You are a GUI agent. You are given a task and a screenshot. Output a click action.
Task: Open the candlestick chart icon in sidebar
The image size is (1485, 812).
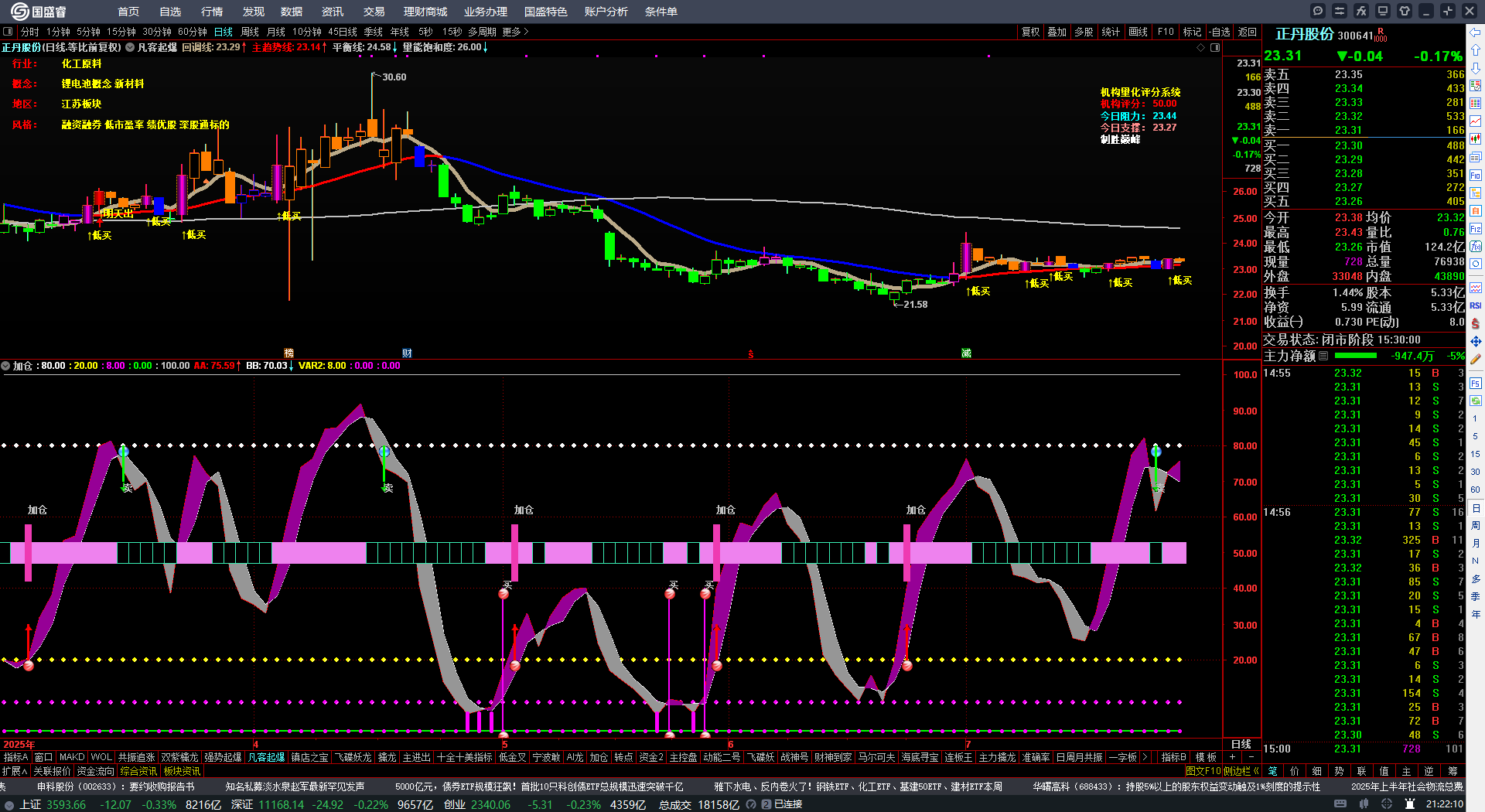pos(1476,139)
